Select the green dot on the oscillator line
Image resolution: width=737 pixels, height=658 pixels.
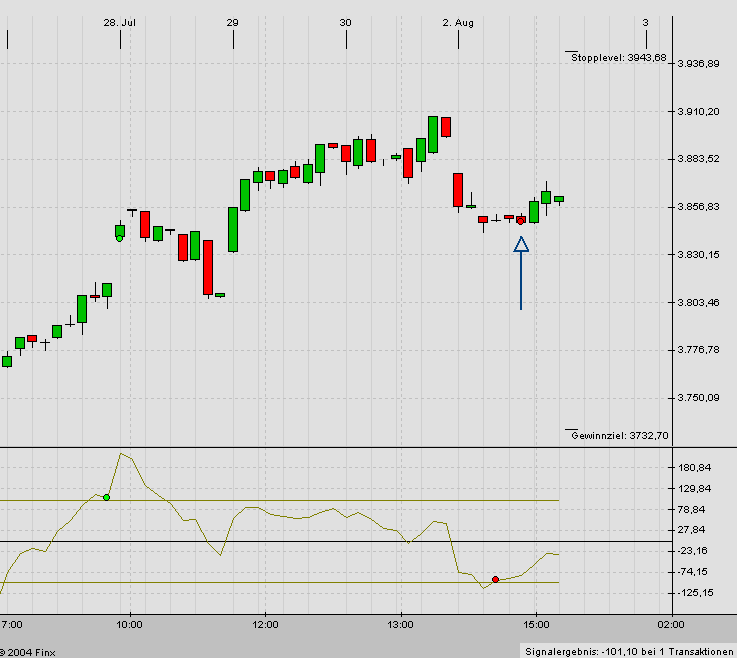[107, 497]
